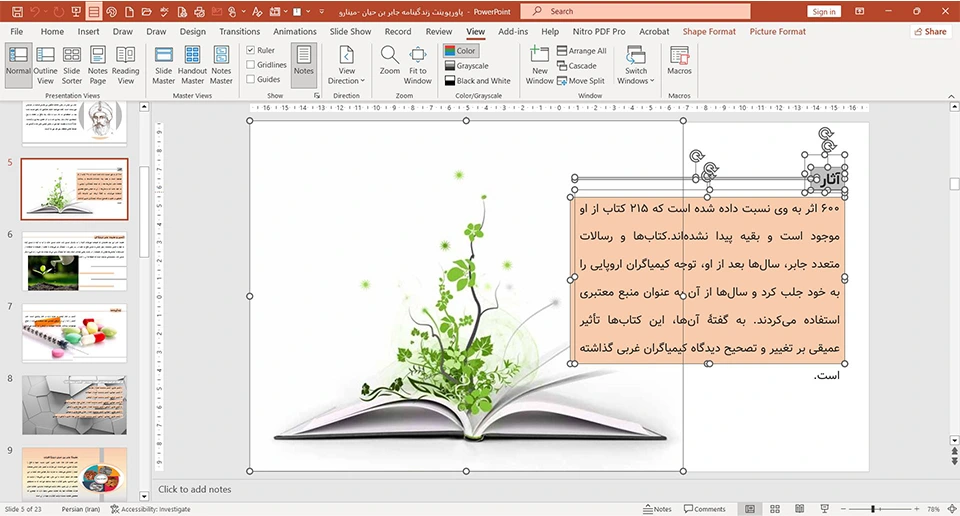Screen dimensions: 960x516
Task: Switch to Reading View in ribbon
Action: (126, 65)
